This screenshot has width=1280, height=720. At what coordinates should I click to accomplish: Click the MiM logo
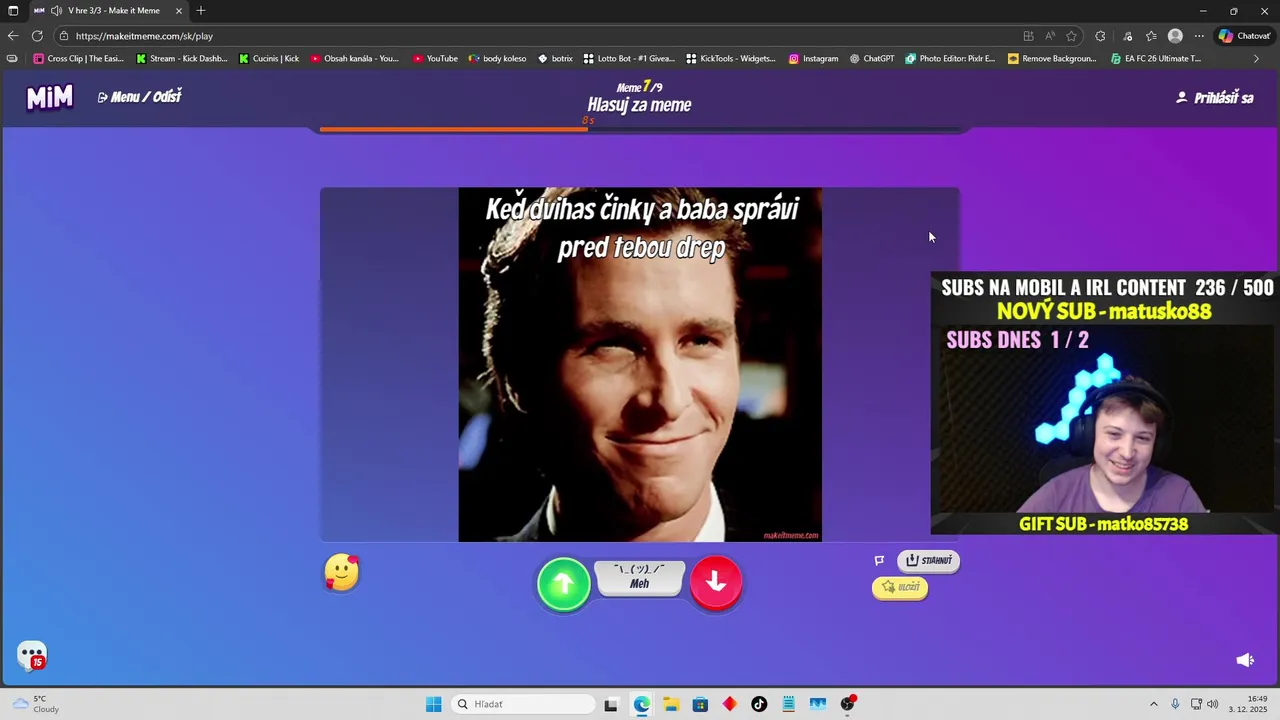(49, 97)
